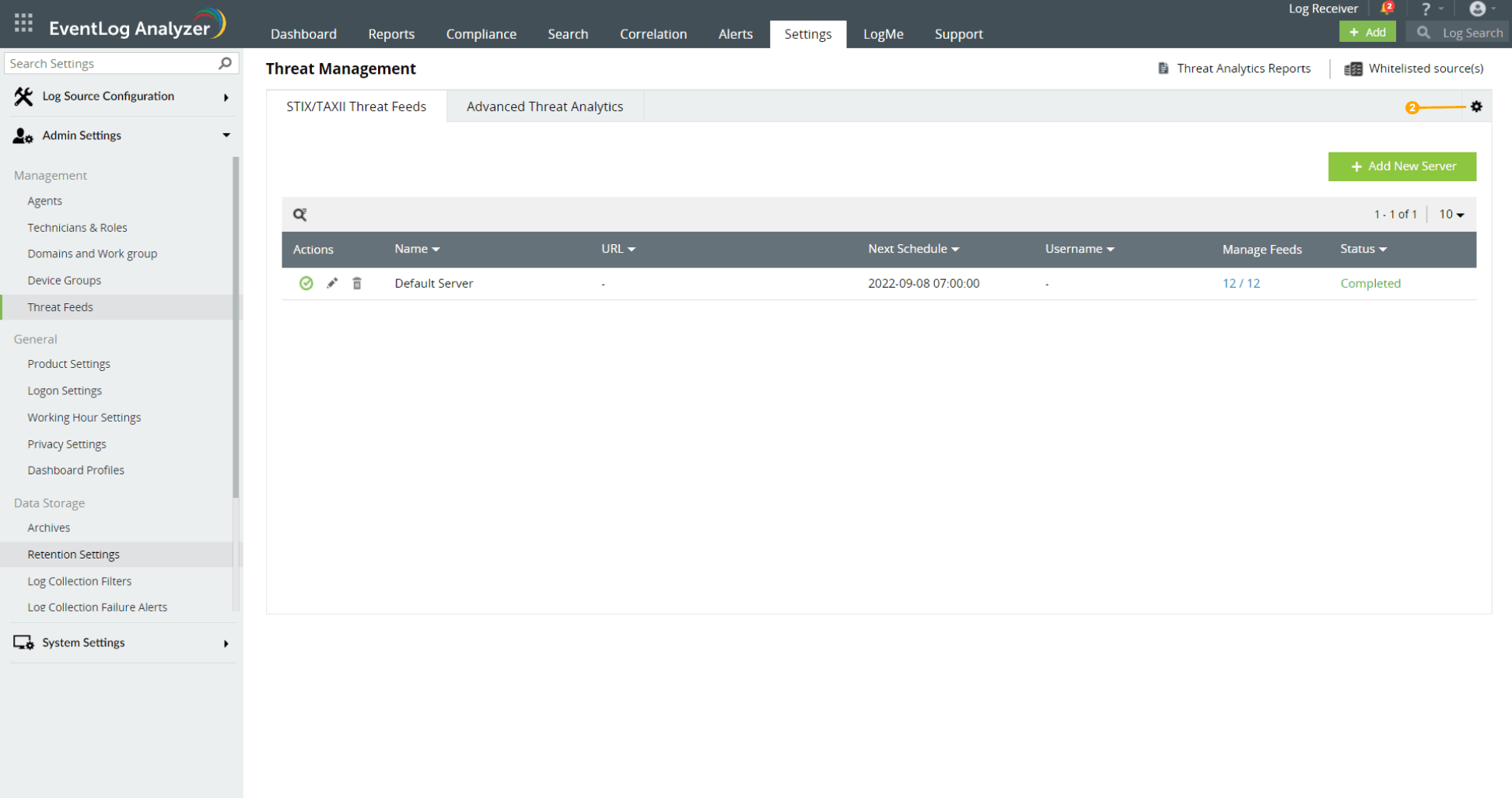Click the Threat Analytics Reports icon

1163,68
